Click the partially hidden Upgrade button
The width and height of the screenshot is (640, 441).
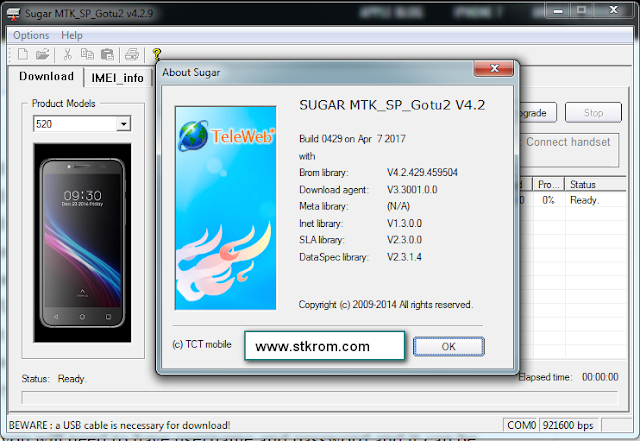click(537, 113)
